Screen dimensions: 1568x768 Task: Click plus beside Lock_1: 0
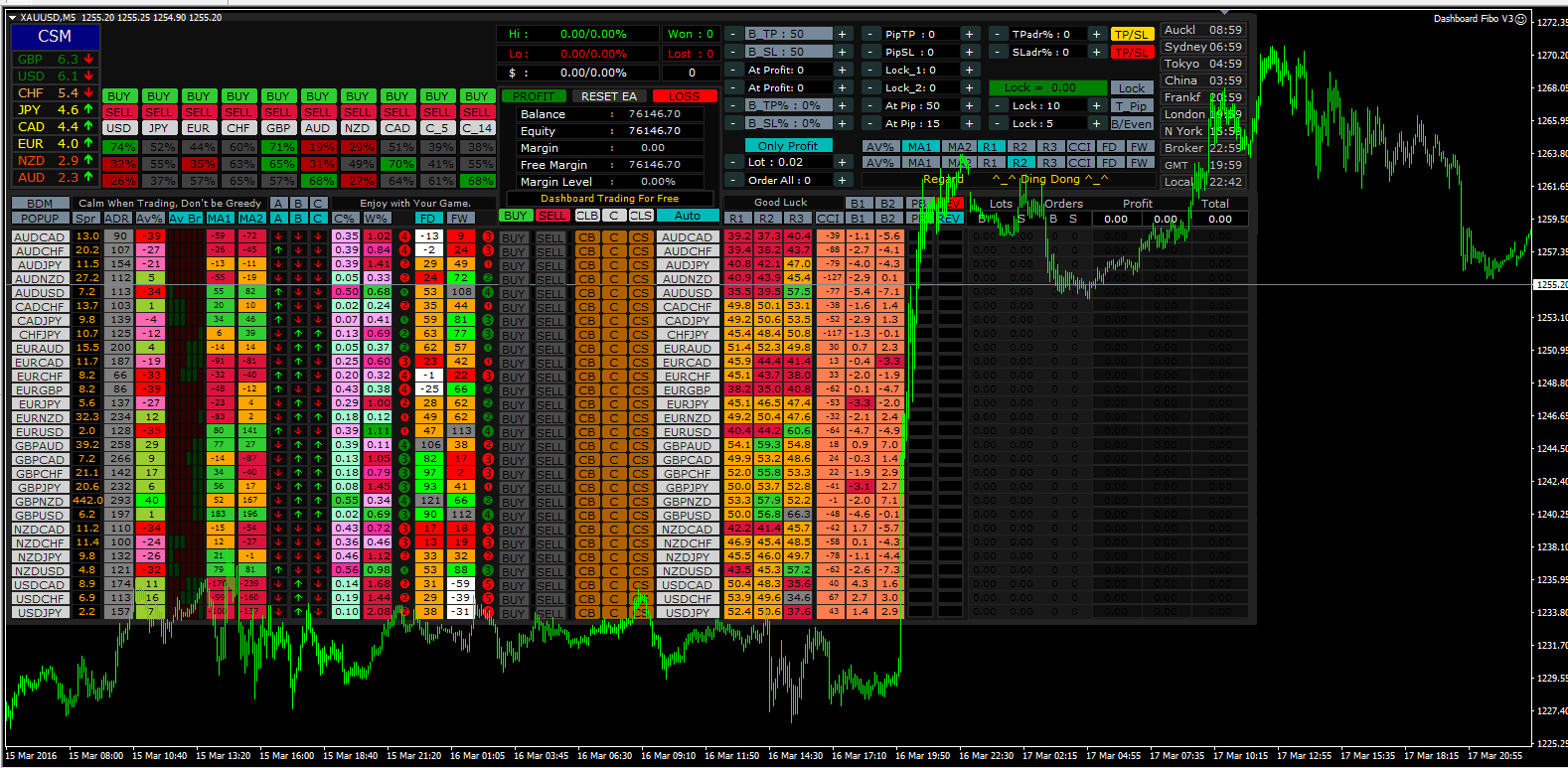(970, 70)
